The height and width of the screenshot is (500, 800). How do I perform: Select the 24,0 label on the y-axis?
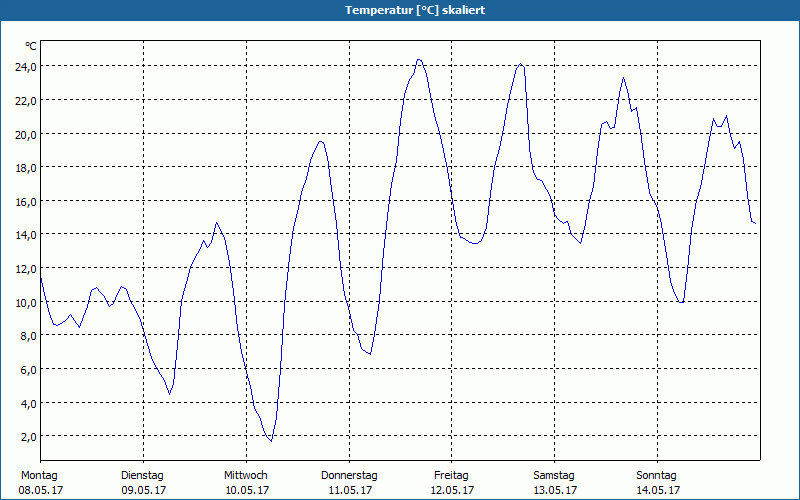(x=25, y=66)
